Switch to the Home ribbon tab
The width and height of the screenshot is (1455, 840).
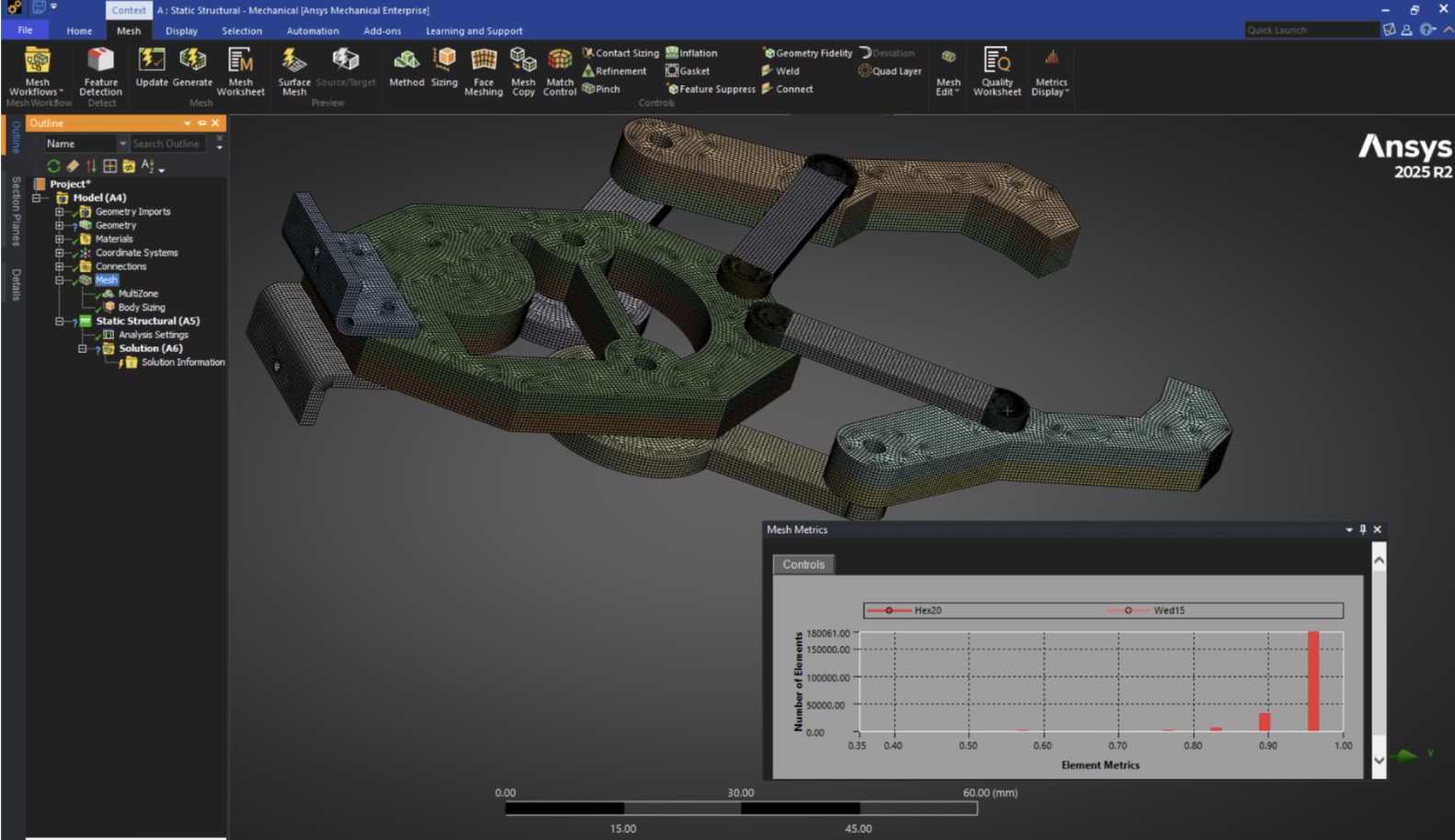pos(79,30)
